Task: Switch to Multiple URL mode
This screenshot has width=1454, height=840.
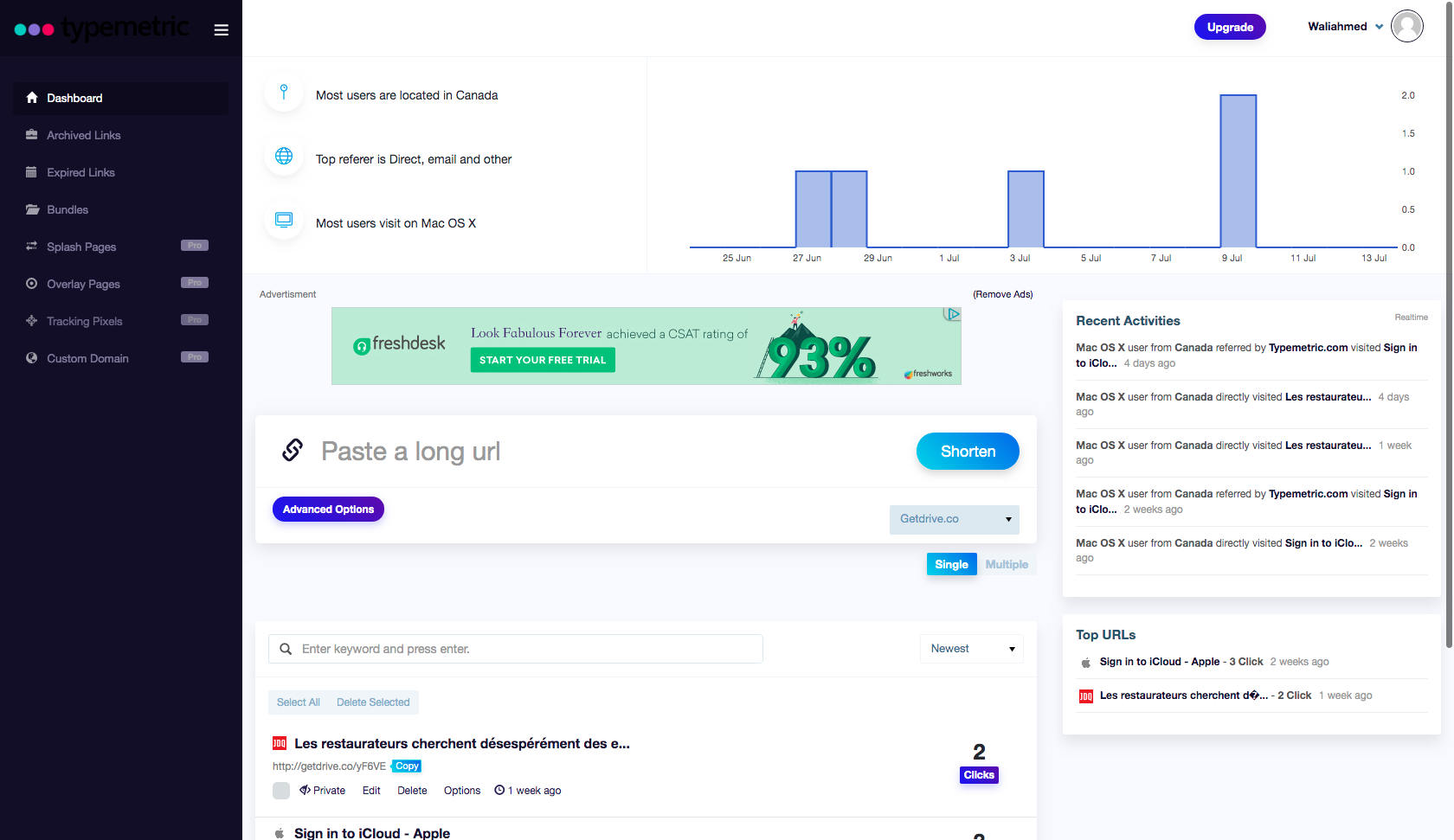Action: coord(1007,564)
